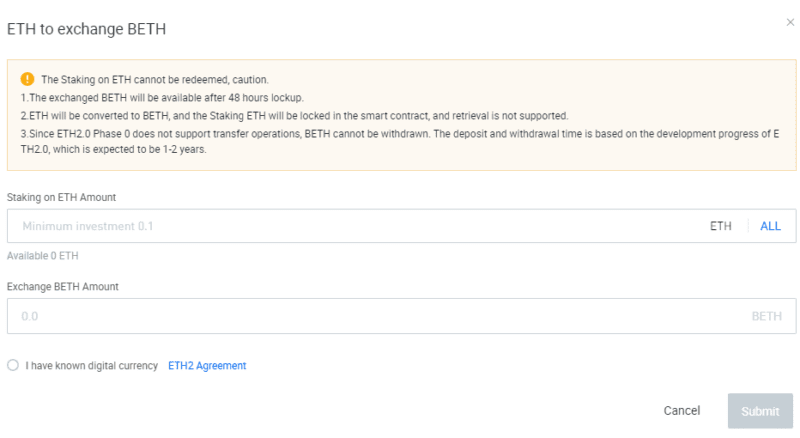The image size is (800, 438).
Task: Submit the ETH to BETH exchange
Action: (x=760, y=411)
